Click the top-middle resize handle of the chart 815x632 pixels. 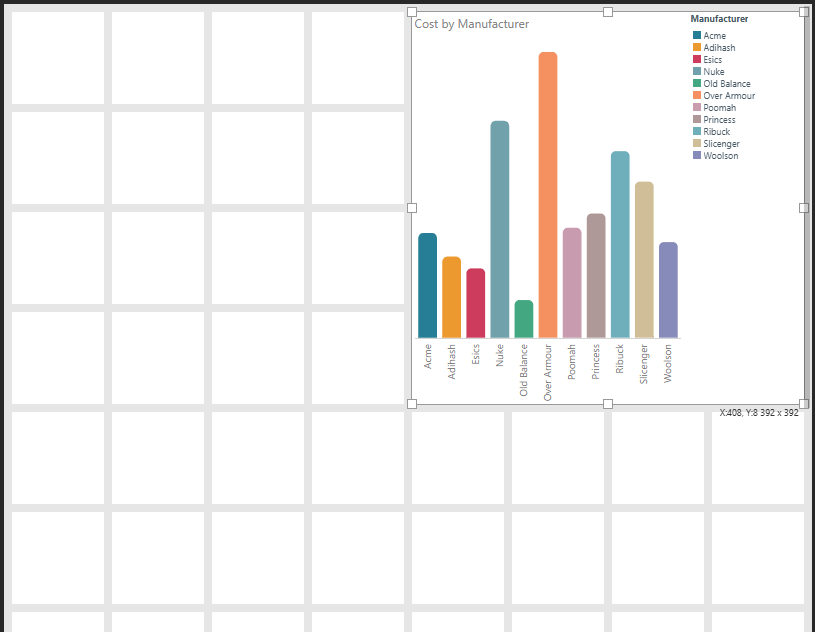pos(608,11)
